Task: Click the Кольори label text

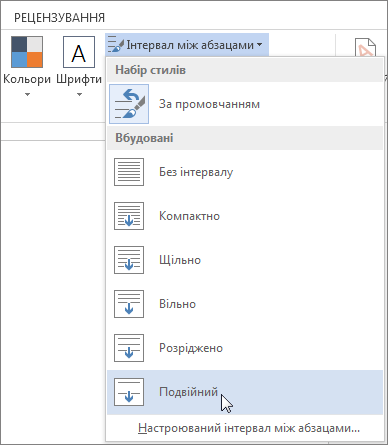Action: (x=27, y=79)
